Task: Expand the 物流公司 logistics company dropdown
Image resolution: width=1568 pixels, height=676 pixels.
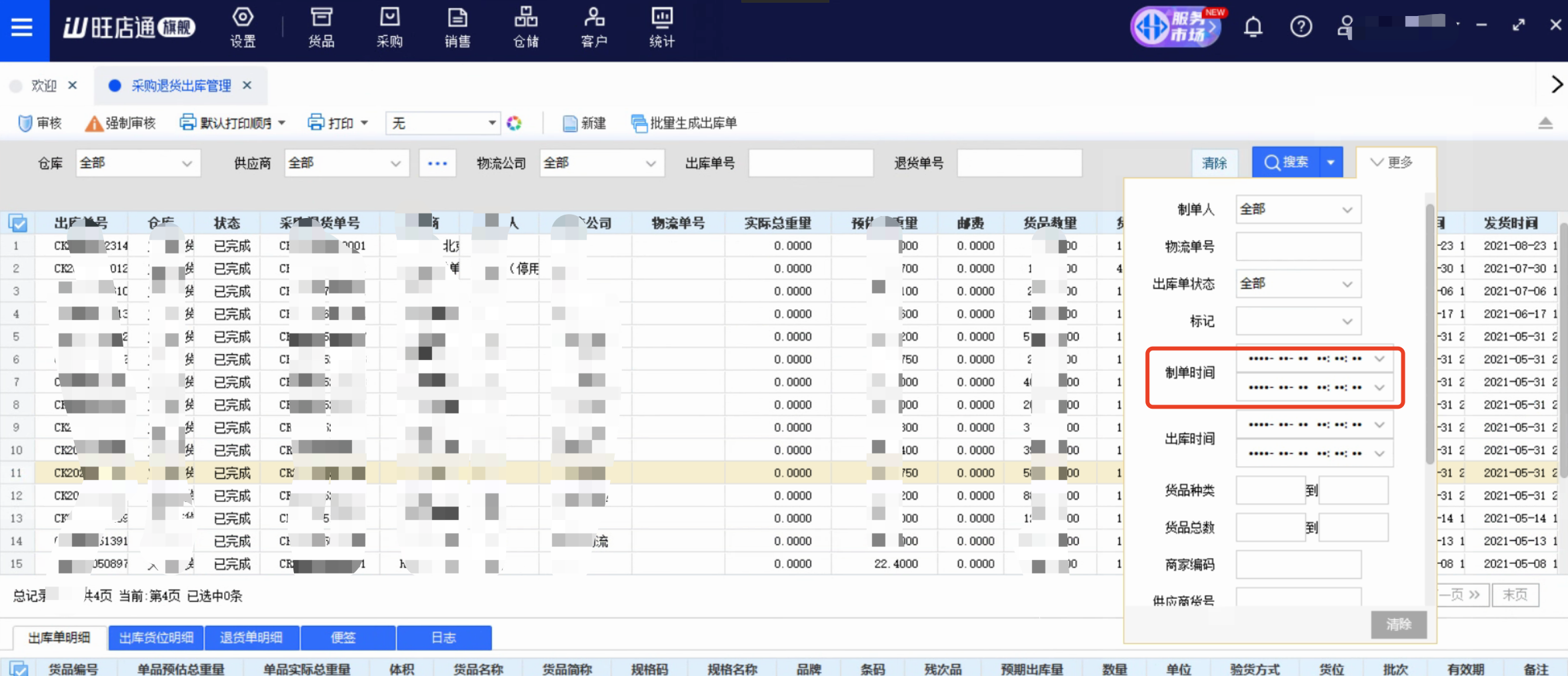Action: click(601, 163)
